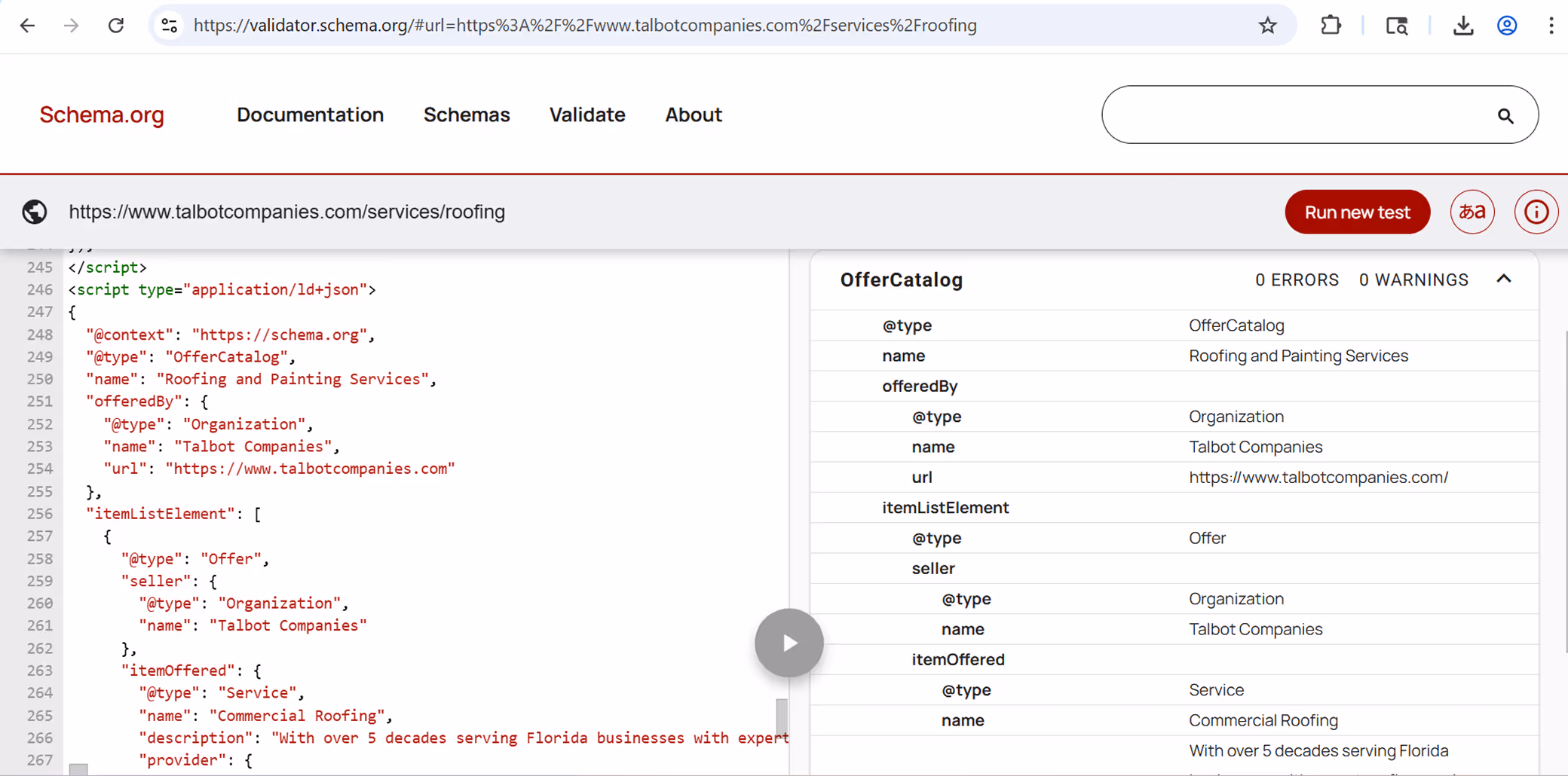Collapse the OfferCatalog result panel
1568x776 pixels.
pos(1504,280)
